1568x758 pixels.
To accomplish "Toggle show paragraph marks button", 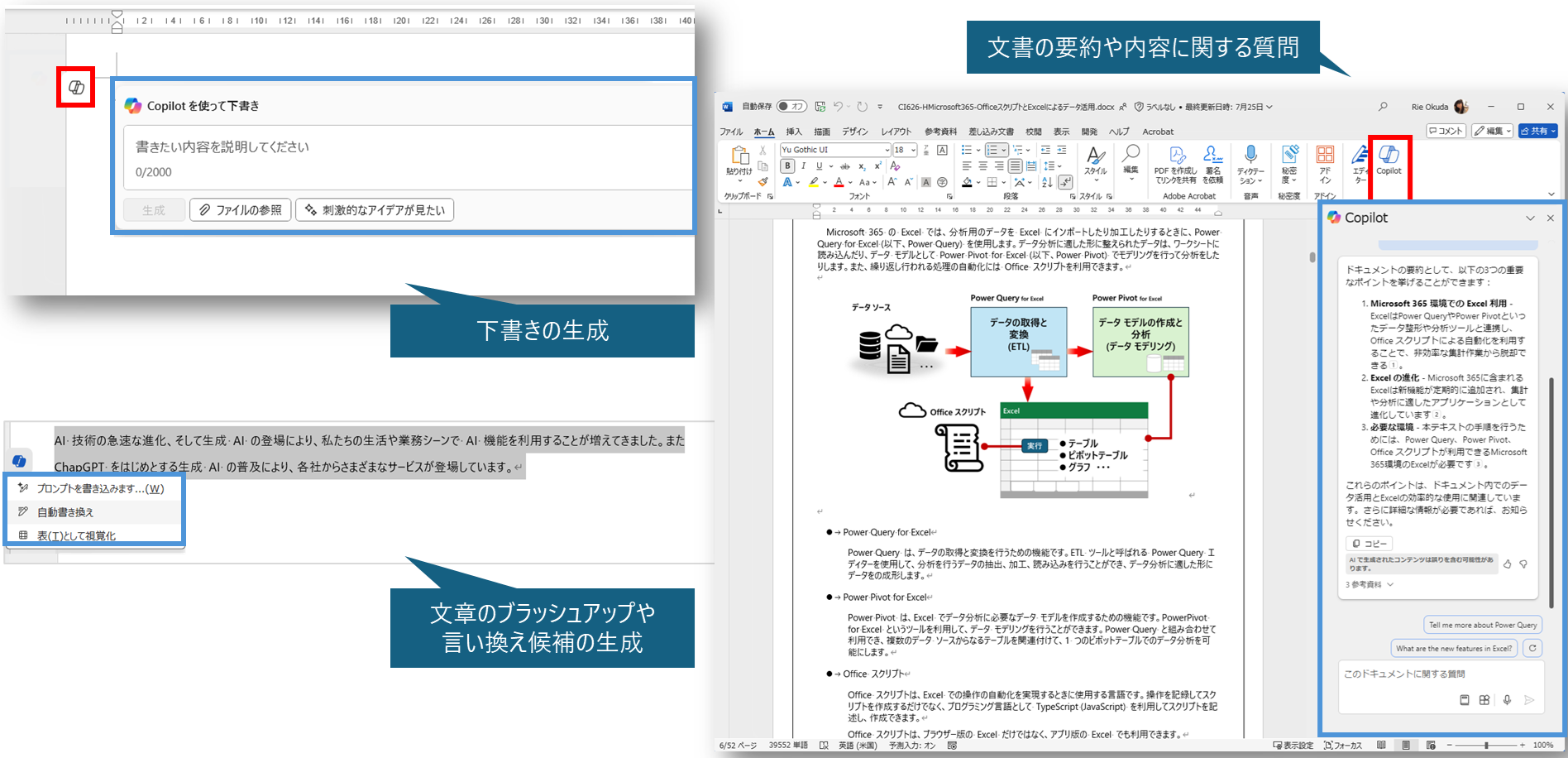I will pyautogui.click(x=1065, y=182).
